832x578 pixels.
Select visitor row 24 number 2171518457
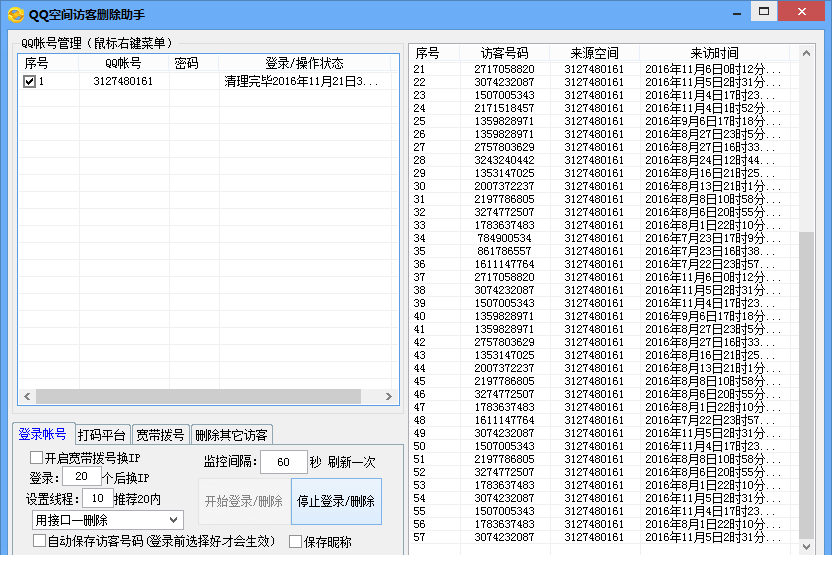(x=504, y=108)
